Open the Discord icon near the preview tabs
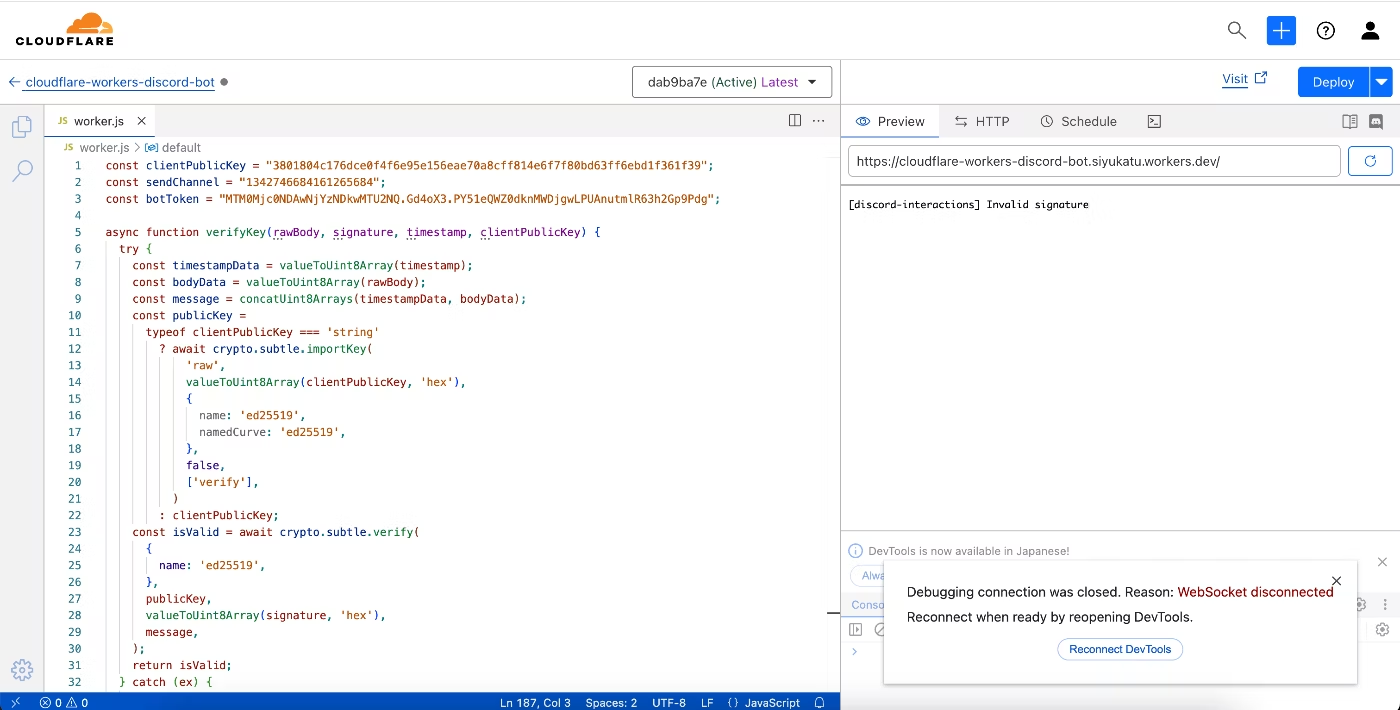Screen dimensions: 1400x710 (1376, 120)
